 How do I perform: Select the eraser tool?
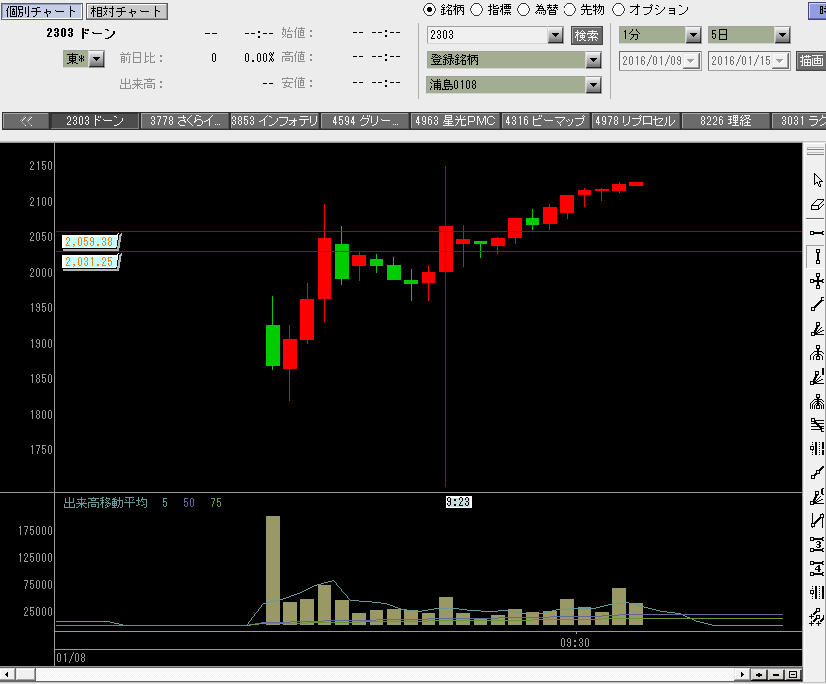(x=817, y=204)
